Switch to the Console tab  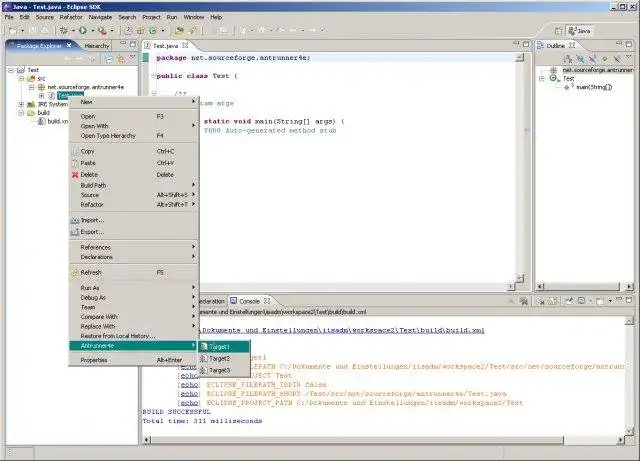click(249, 301)
